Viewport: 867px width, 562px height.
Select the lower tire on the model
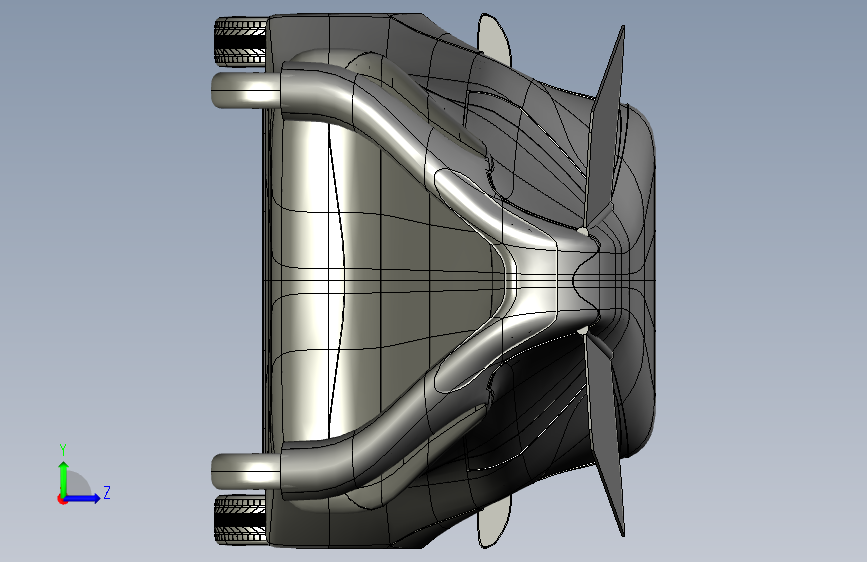(x=241, y=519)
